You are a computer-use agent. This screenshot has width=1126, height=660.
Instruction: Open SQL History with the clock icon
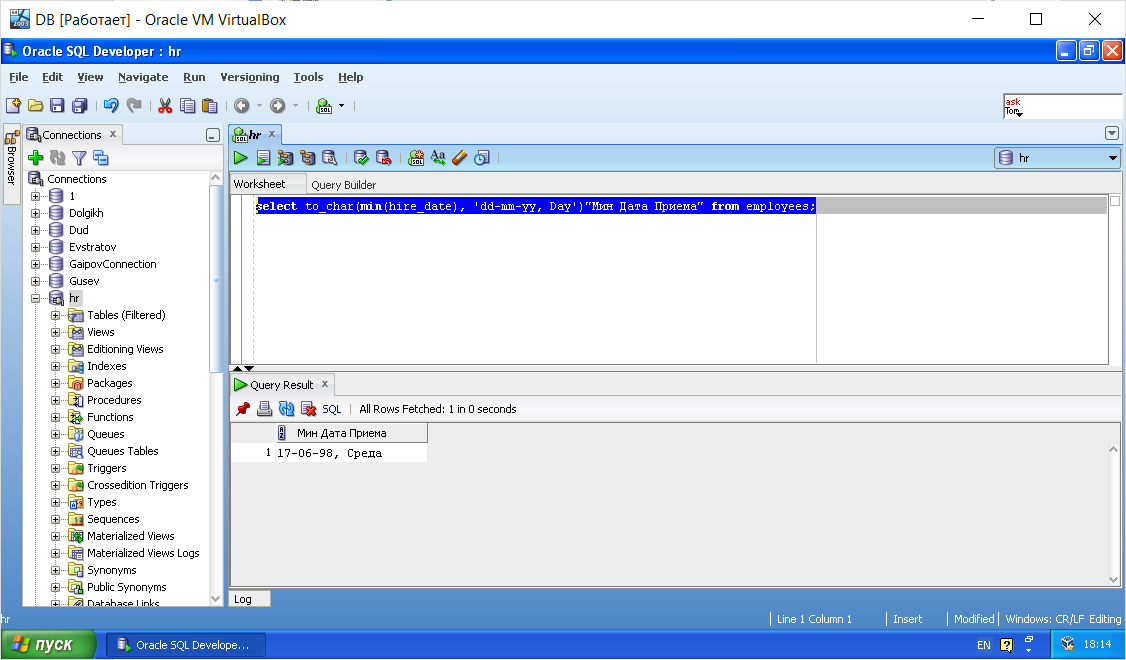click(482, 158)
